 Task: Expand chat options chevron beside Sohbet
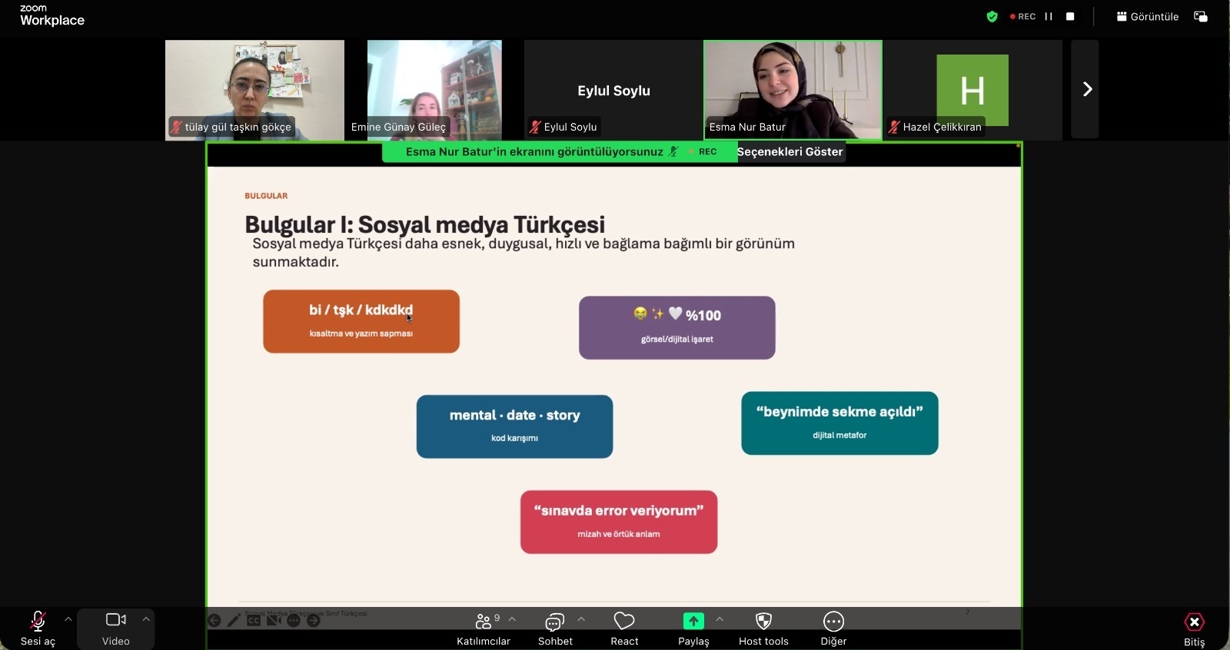[581, 620]
